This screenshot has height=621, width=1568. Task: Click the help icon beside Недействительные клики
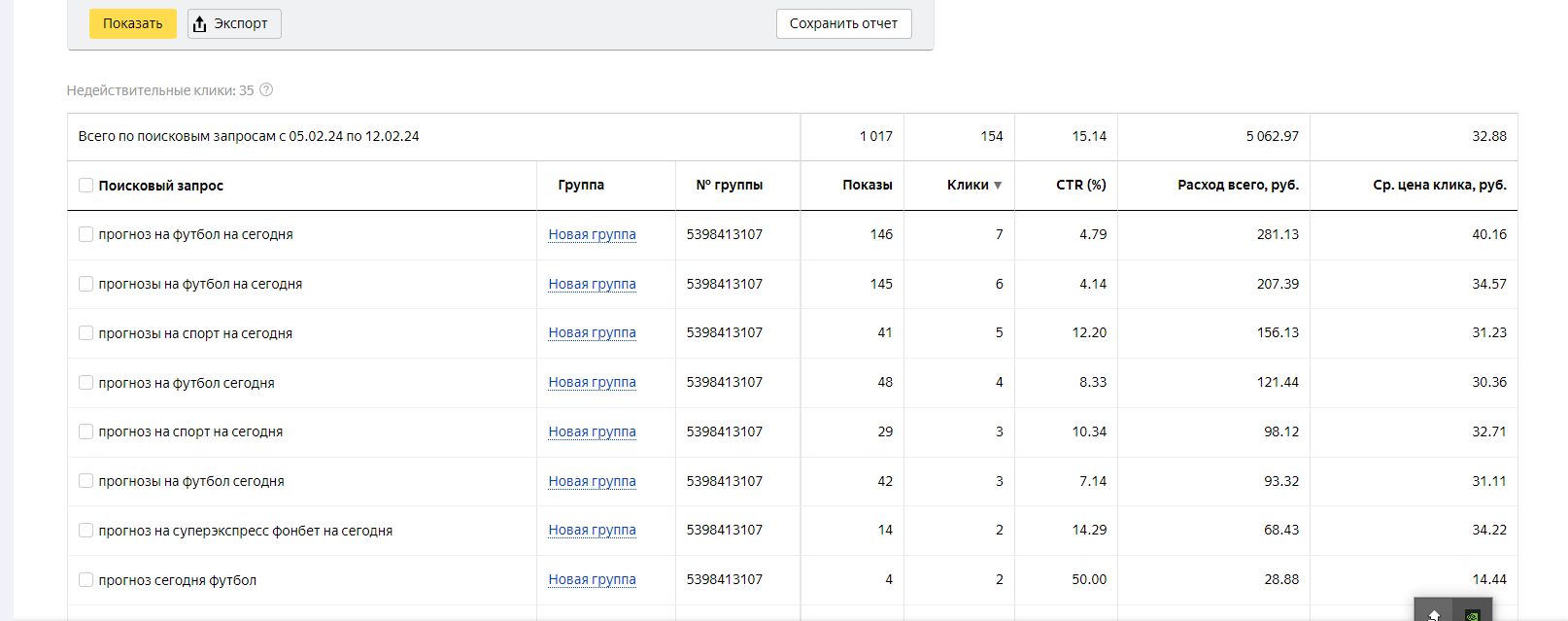click(x=266, y=90)
